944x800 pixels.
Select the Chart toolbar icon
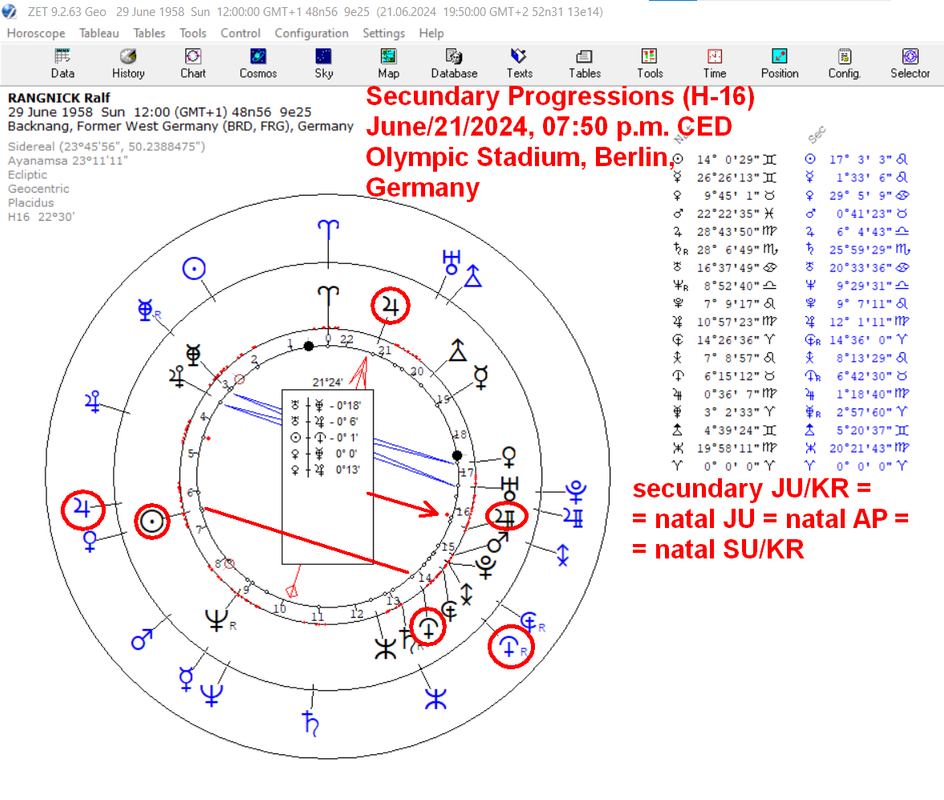[x=193, y=64]
